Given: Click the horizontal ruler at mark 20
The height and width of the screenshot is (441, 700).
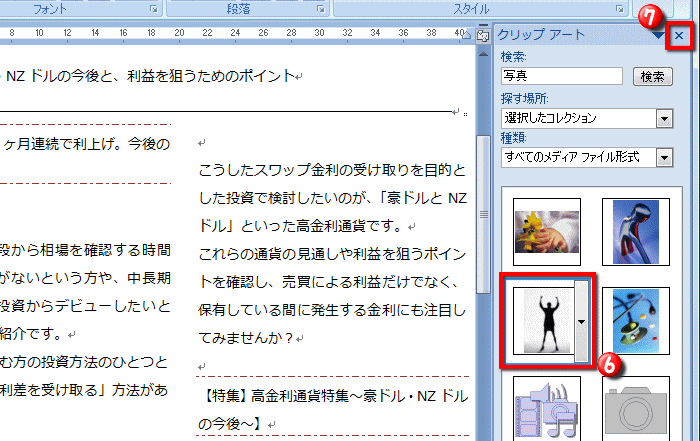Looking at the screenshot, I should point(179,33).
